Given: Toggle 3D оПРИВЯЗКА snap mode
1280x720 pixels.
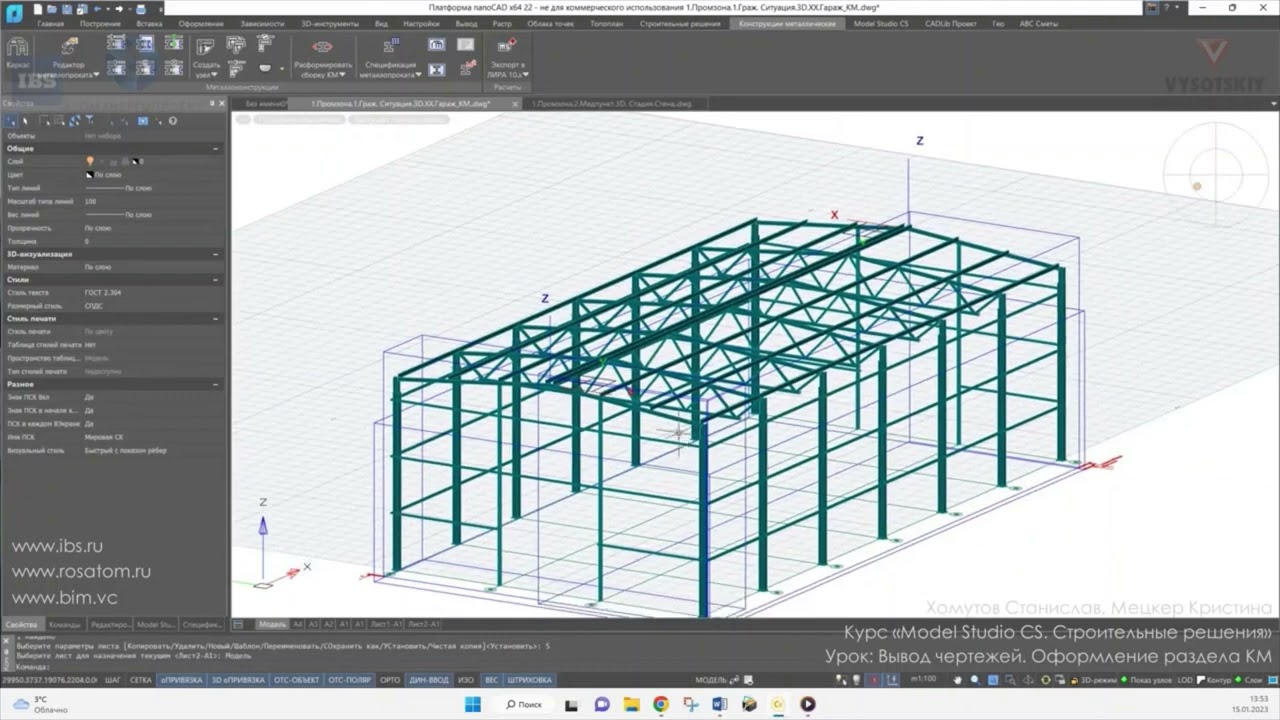Looking at the screenshot, I should [x=238, y=680].
